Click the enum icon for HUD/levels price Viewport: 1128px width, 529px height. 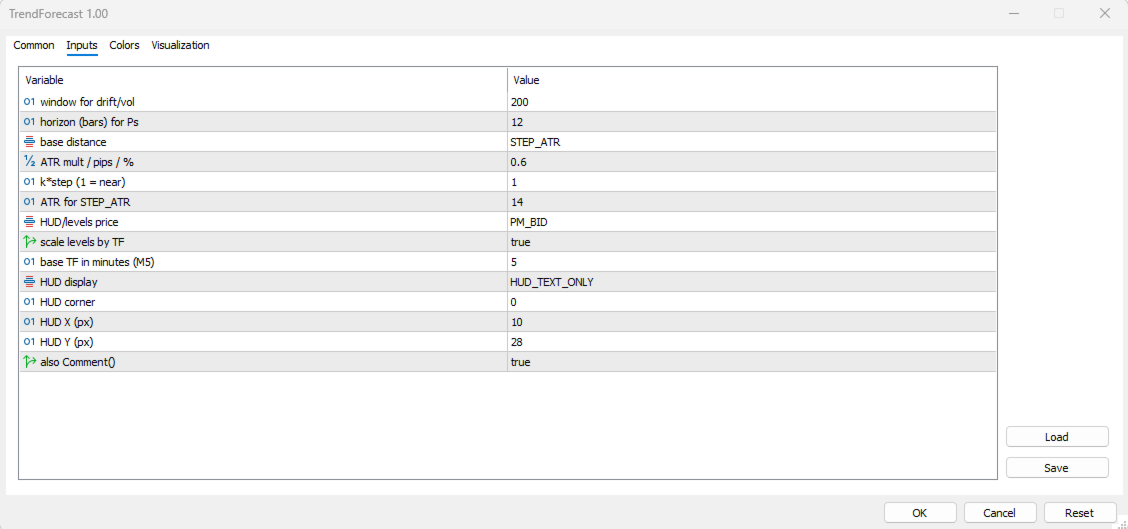(29, 223)
